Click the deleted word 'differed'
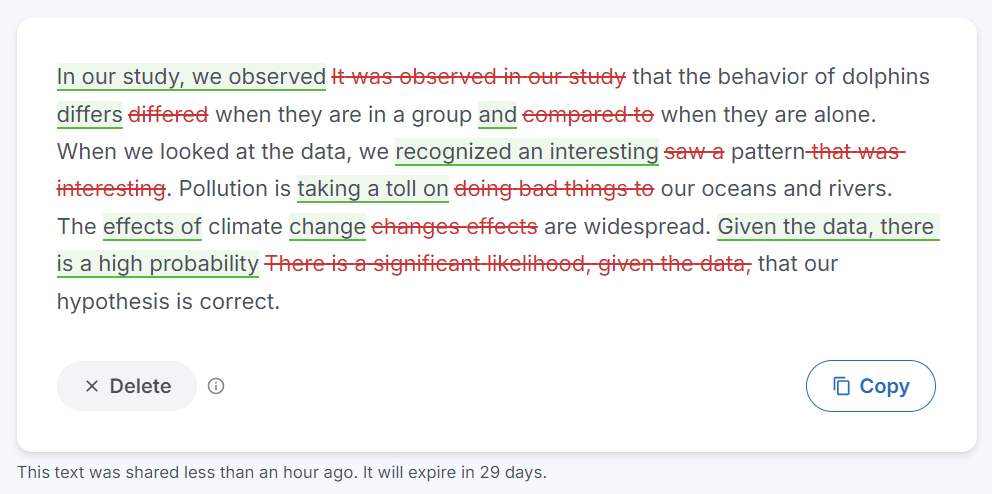Viewport: 992px width, 494px height. coord(168,115)
